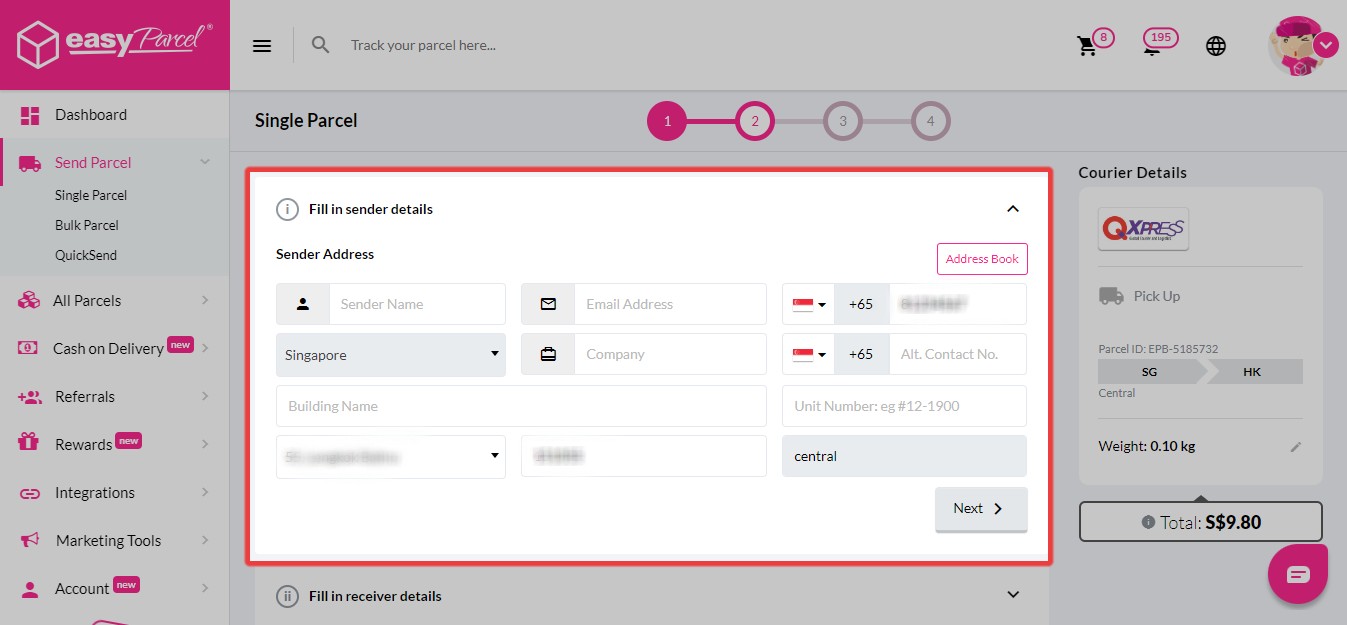Screen dimensions: 1347x625
Task: Click the Sender Name input field
Action: click(x=417, y=304)
